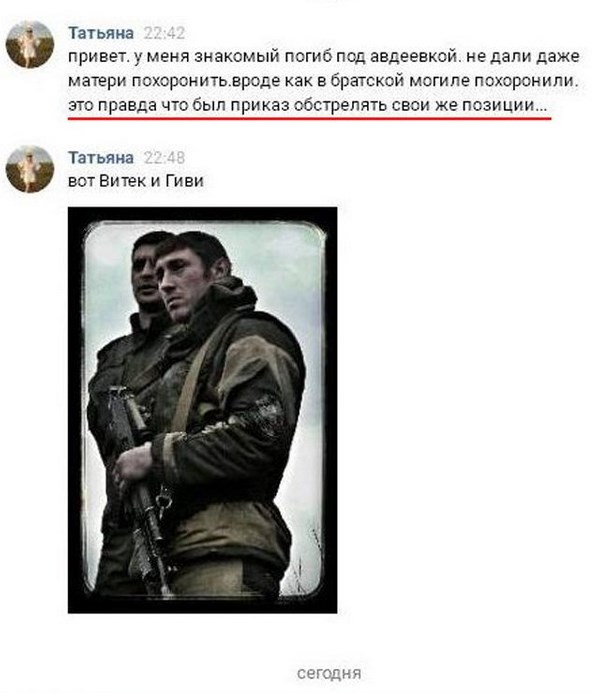Click the message line starting with 'привет'
Screen dimensions: 593x693
pyautogui.click(x=323, y=57)
